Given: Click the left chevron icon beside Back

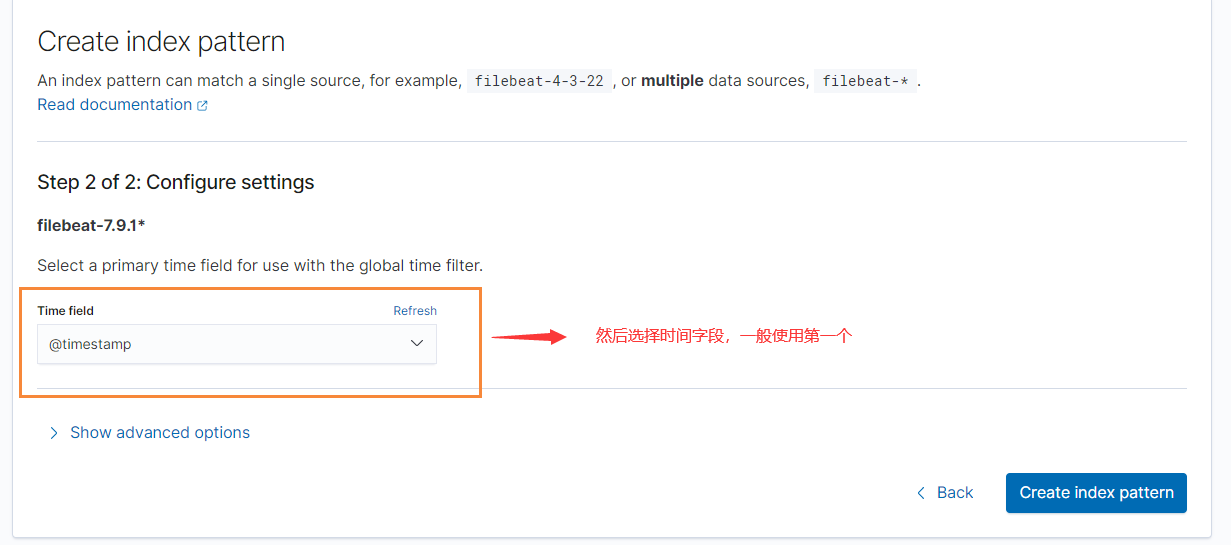Looking at the screenshot, I should click(x=921, y=493).
